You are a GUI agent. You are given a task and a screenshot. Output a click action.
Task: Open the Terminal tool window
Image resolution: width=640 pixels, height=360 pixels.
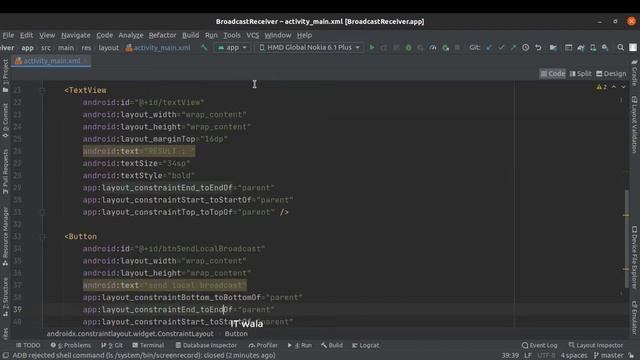148,345
